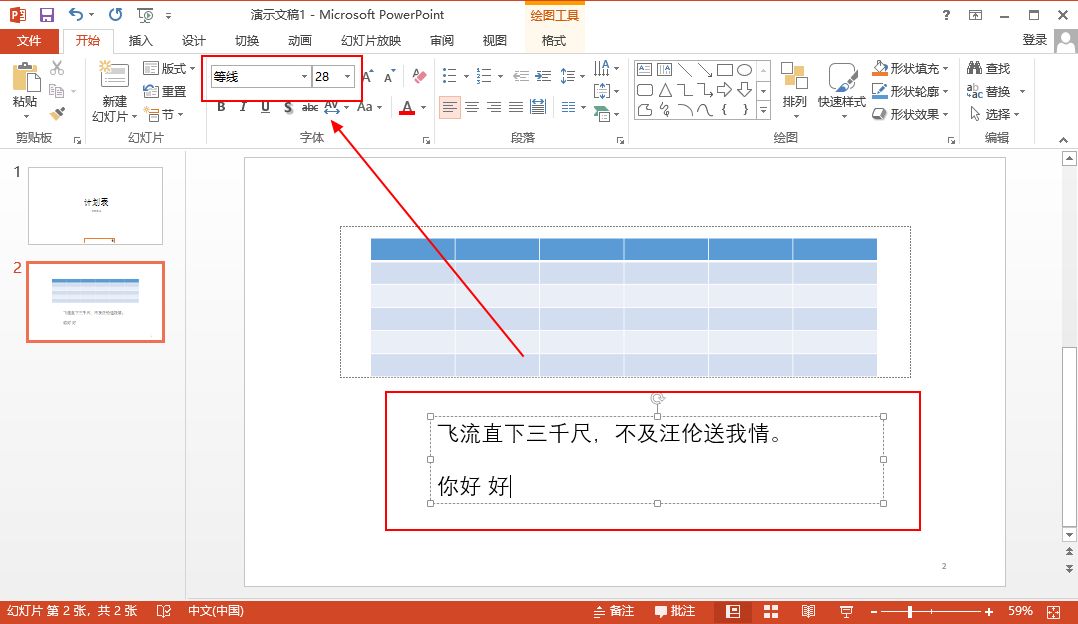This screenshot has width=1078, height=624.
Task: Open the 动画 ribbon tab
Action: (299, 41)
